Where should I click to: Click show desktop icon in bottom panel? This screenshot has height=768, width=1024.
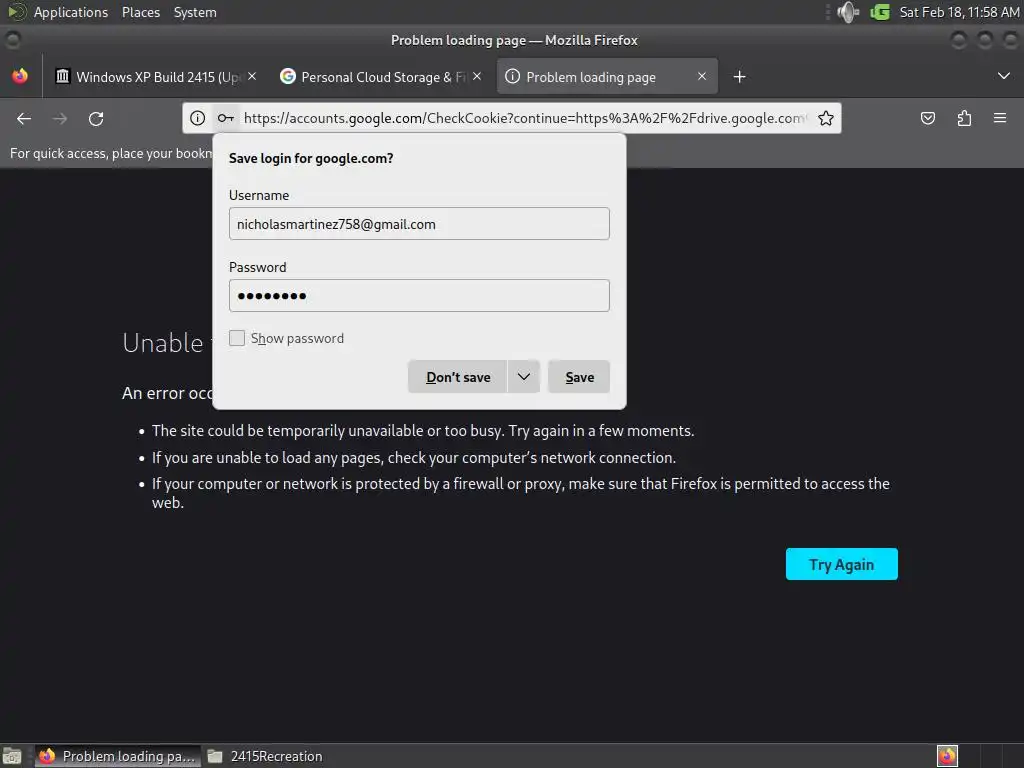tap(12, 756)
